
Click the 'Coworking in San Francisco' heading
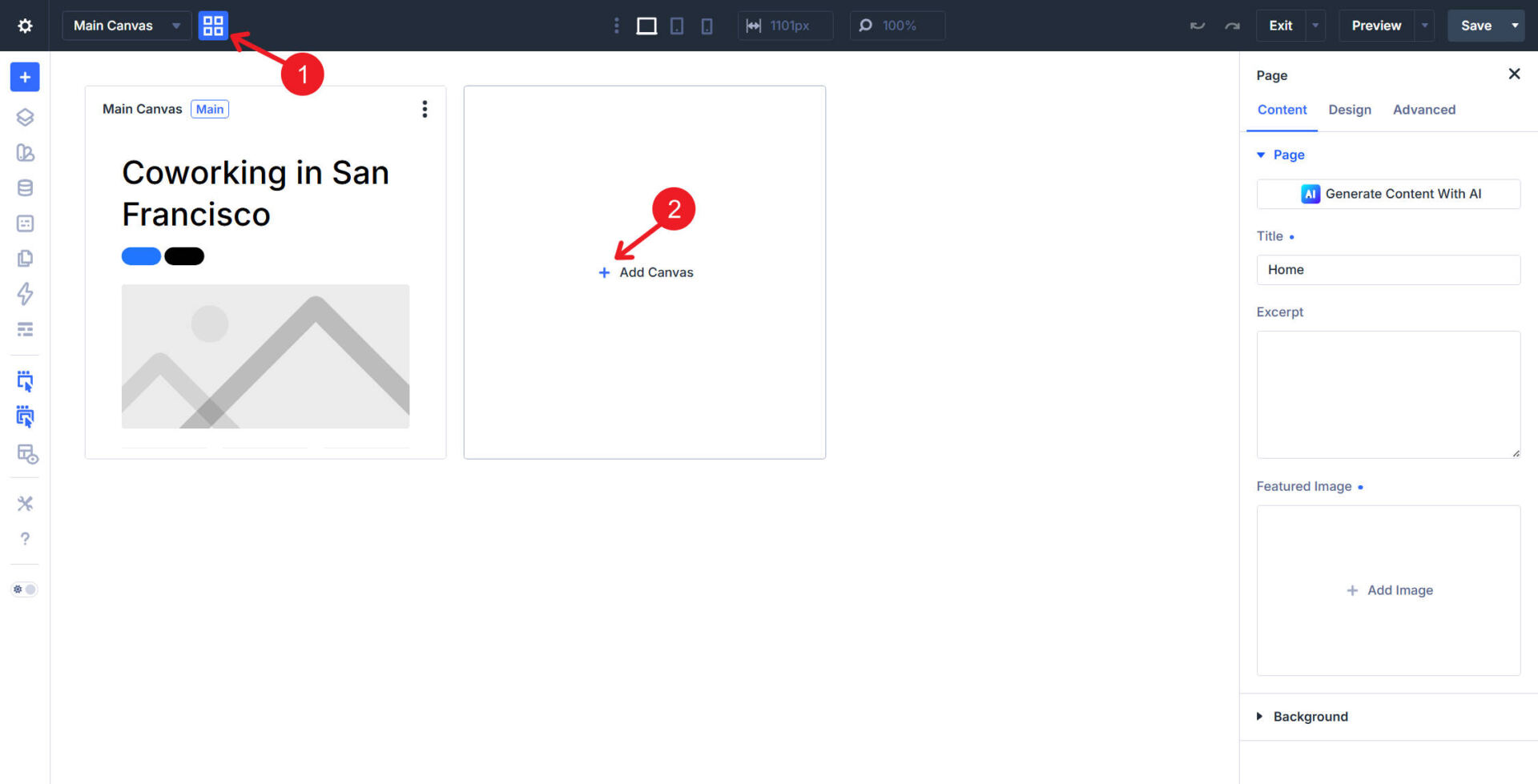[256, 193]
